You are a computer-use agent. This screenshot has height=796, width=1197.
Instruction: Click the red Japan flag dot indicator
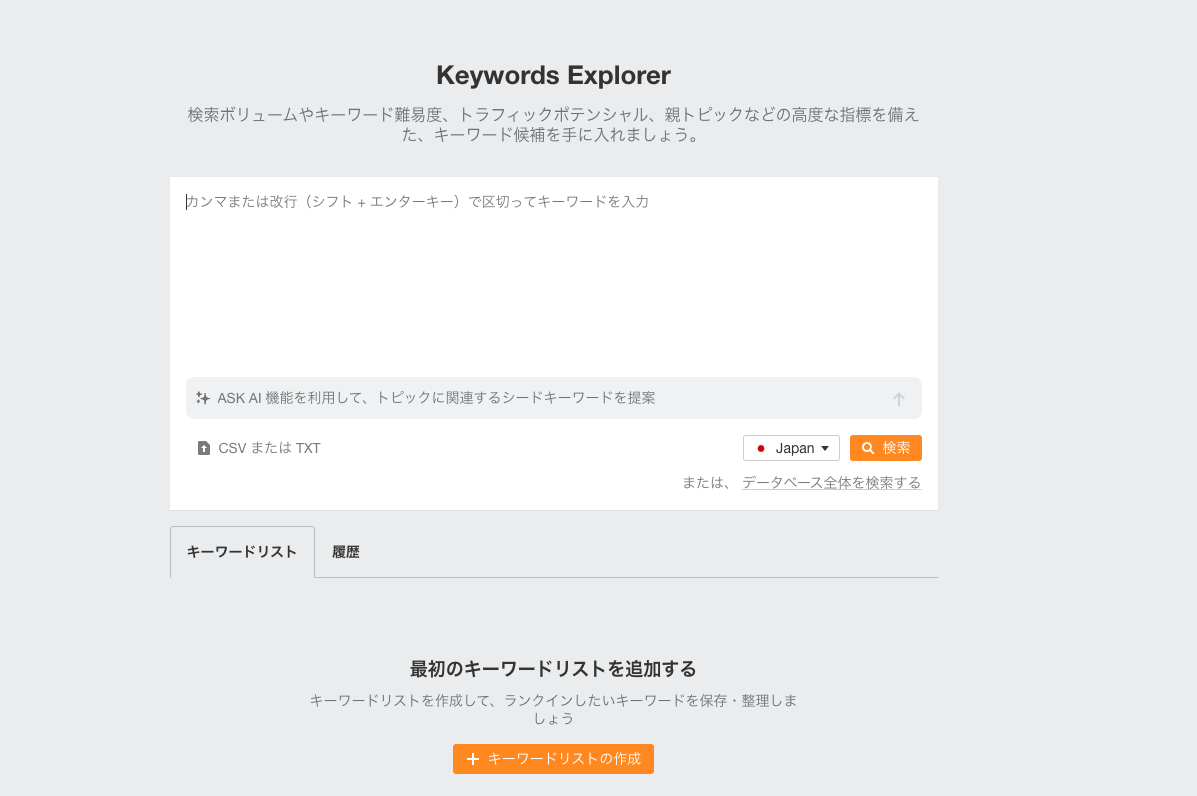coord(762,448)
